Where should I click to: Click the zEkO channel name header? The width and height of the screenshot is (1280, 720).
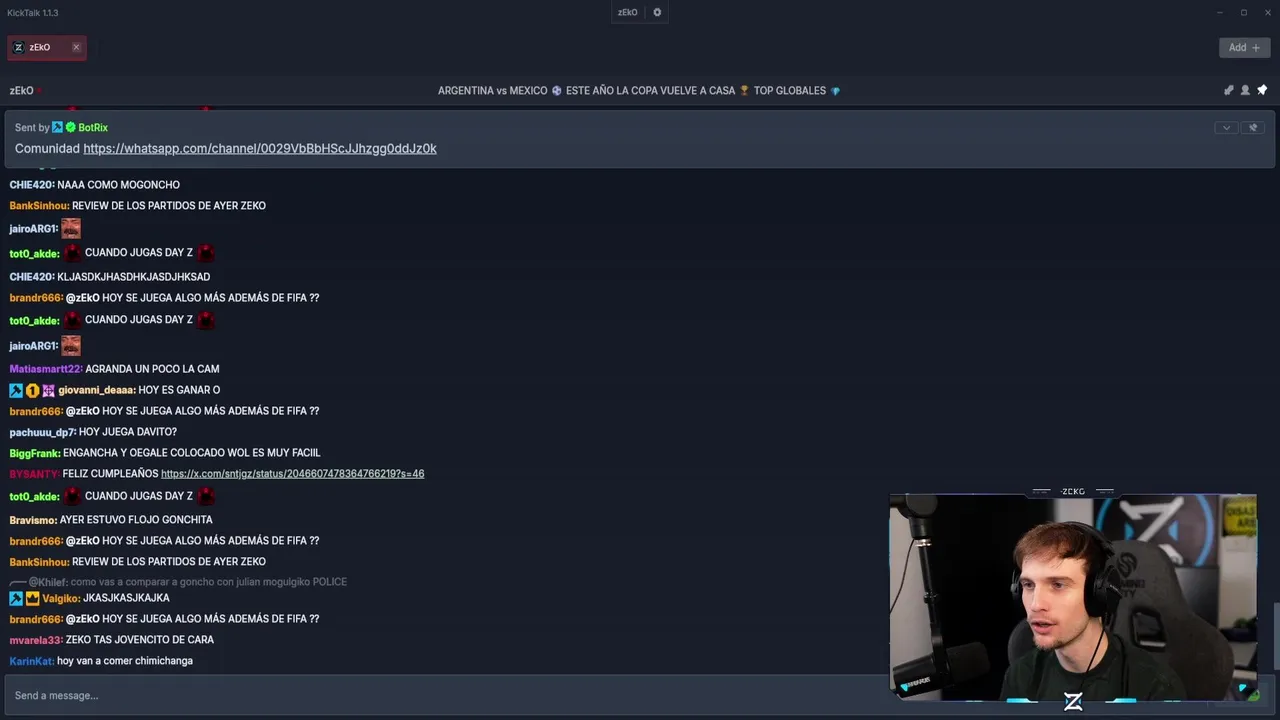point(22,90)
